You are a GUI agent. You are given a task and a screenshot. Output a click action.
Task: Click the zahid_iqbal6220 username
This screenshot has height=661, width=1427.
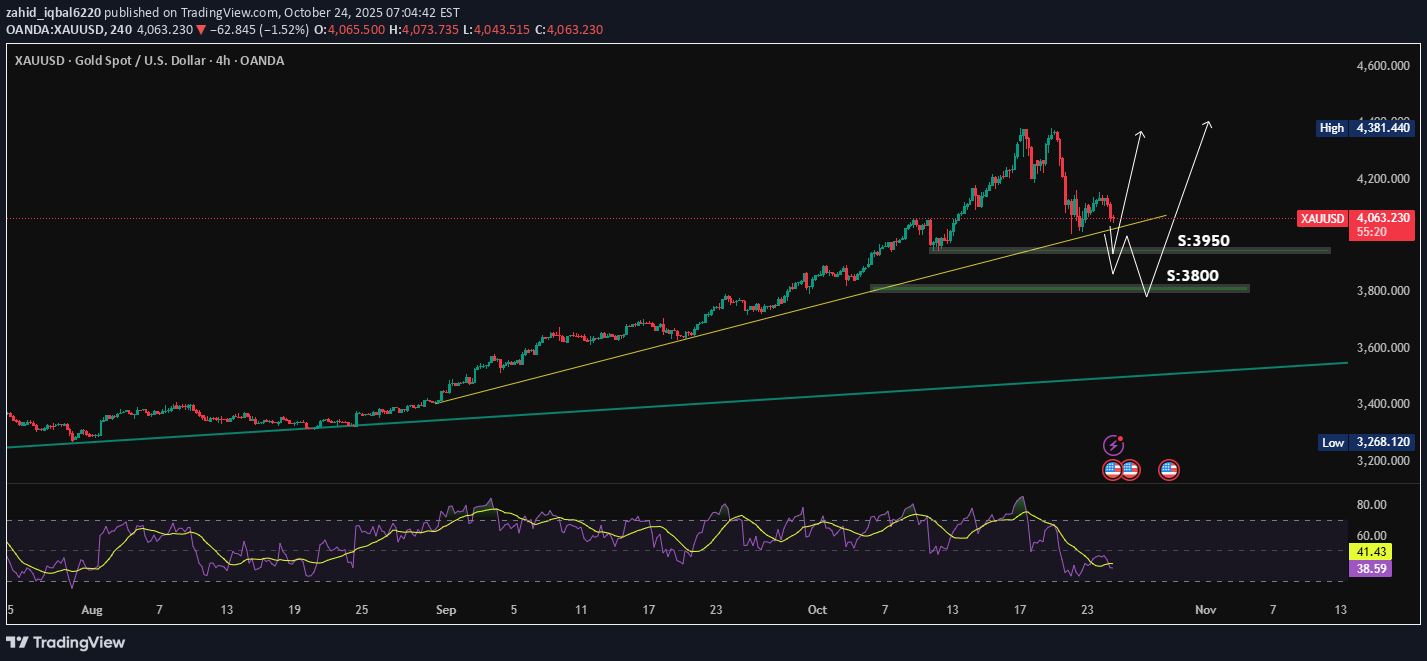[53, 11]
